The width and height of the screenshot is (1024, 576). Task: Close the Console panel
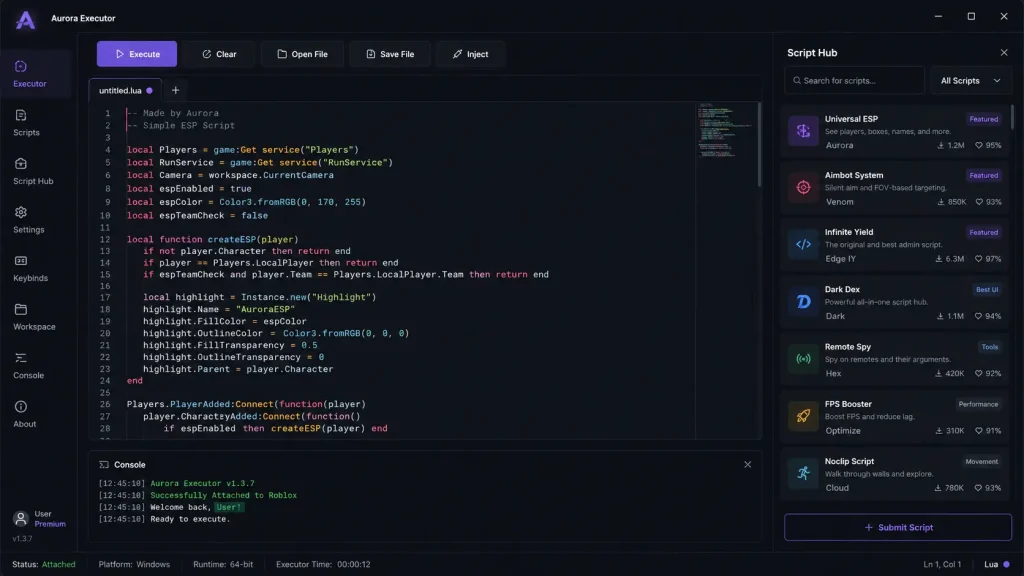747,464
